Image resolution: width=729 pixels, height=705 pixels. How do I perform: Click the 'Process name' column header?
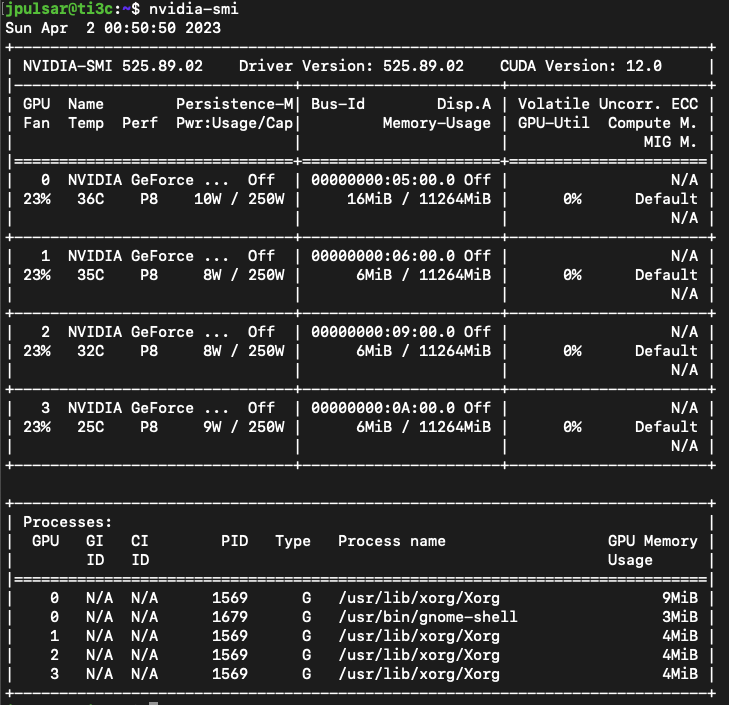point(391,541)
